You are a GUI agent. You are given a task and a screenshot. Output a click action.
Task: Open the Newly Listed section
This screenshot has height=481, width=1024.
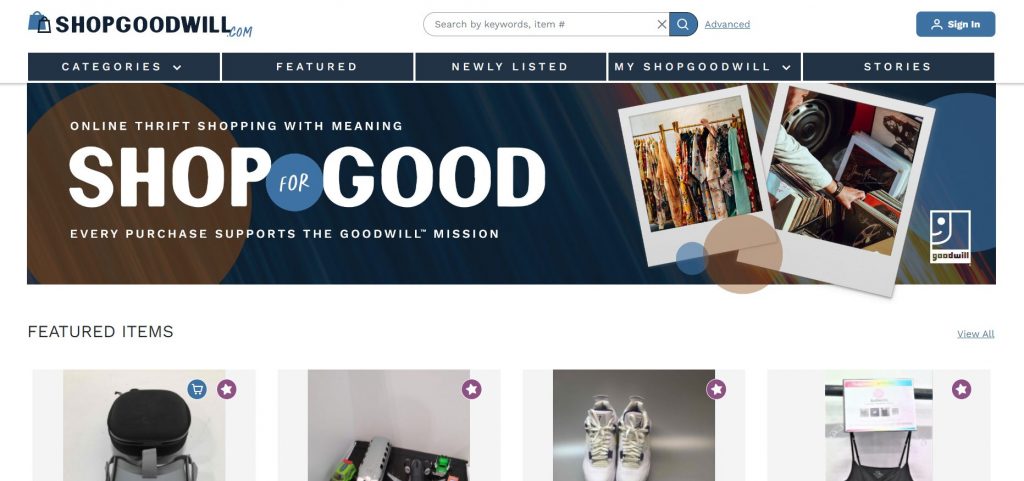coord(511,67)
